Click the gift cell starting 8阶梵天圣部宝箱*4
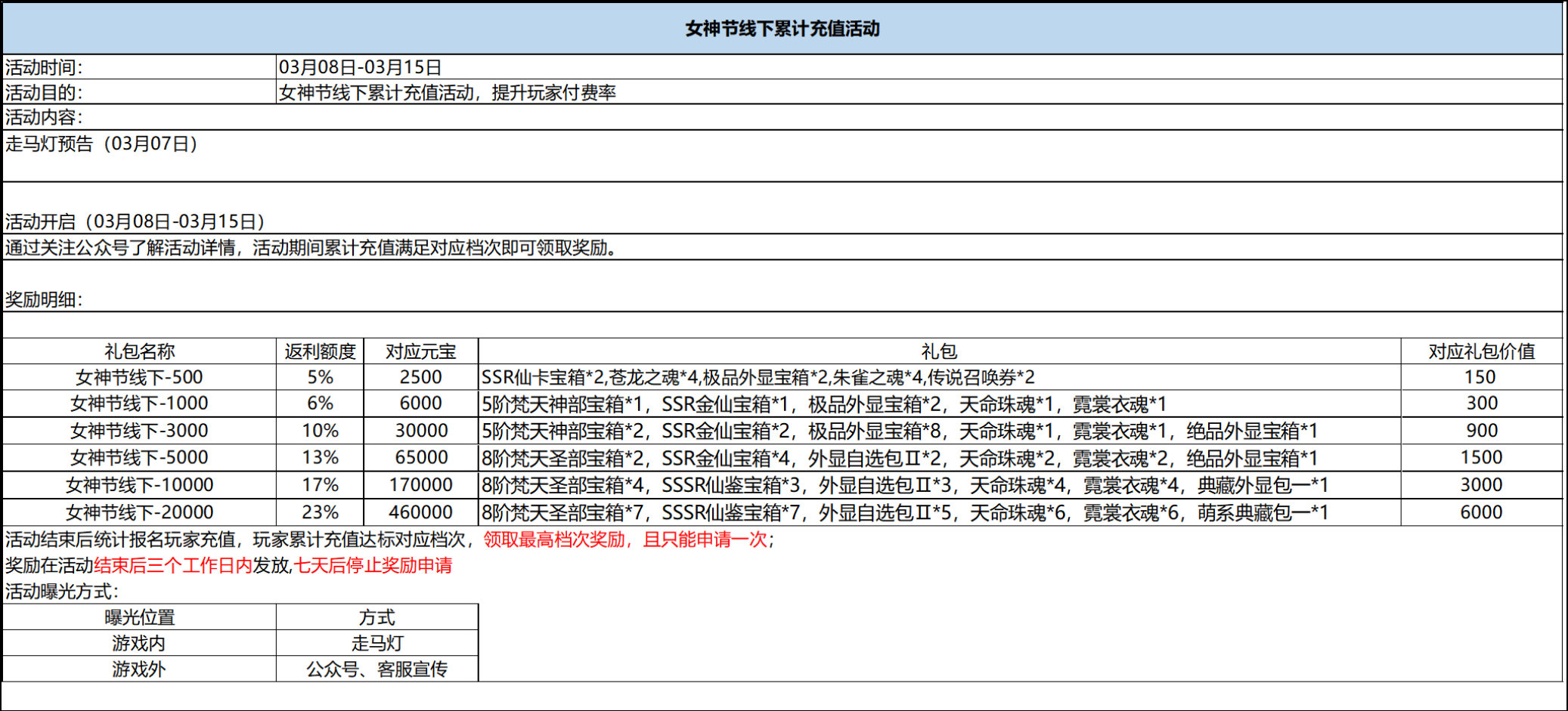This screenshot has height=711, width=1568. pyautogui.click(x=940, y=485)
